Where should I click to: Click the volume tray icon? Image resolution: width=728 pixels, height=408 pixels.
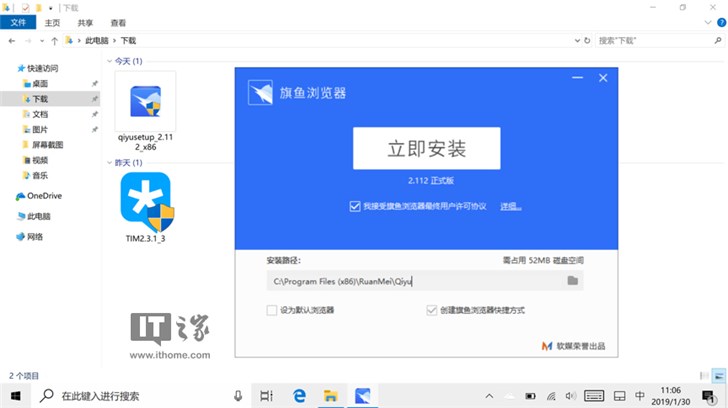(x=571, y=396)
